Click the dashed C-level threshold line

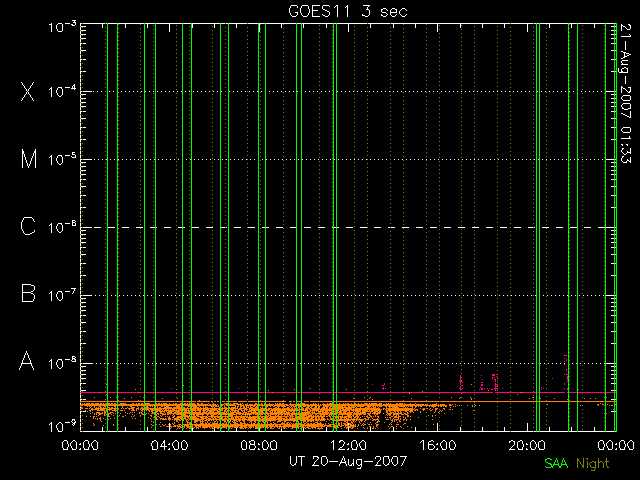348,227
